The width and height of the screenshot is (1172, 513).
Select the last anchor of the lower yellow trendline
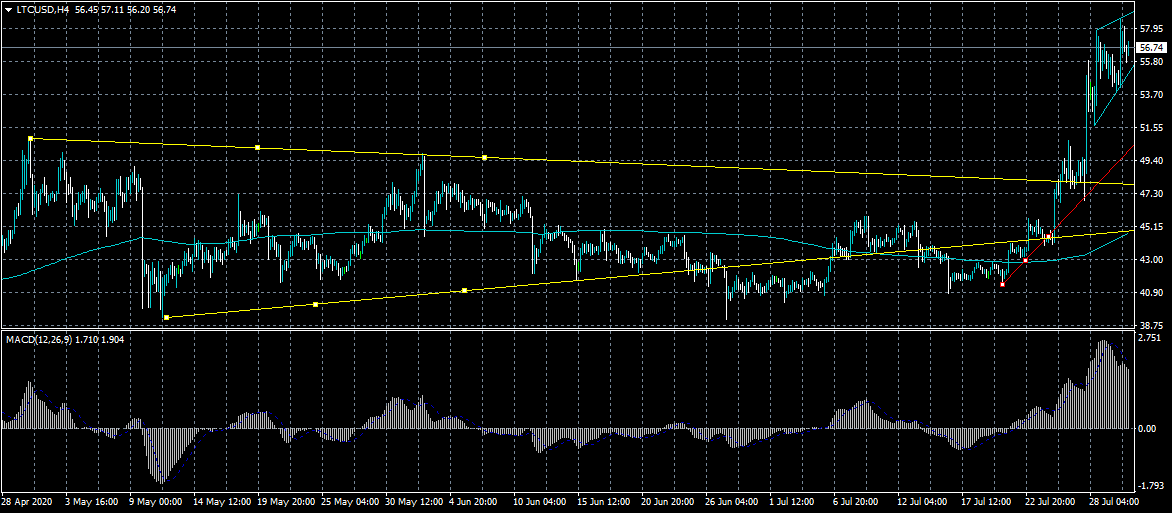point(465,290)
